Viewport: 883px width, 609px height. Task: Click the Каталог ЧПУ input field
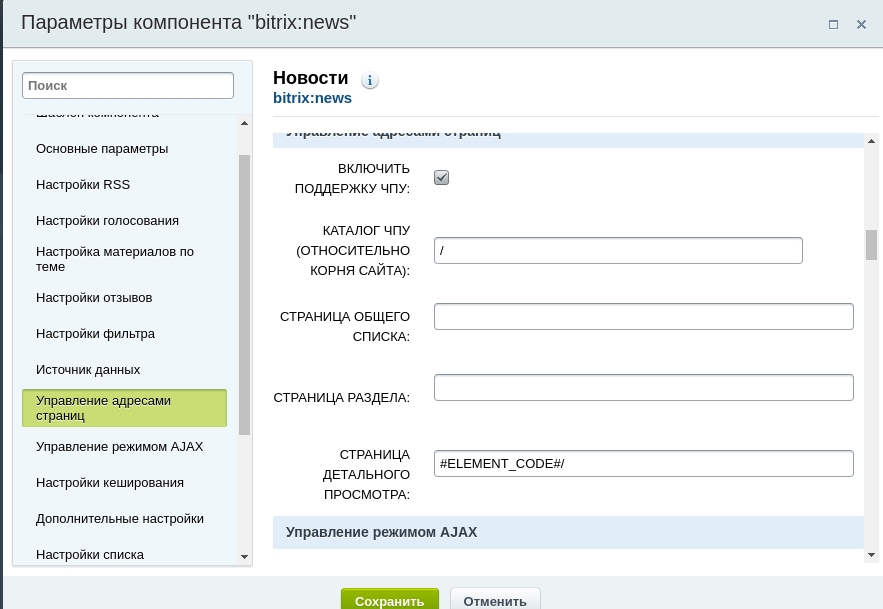click(x=618, y=251)
